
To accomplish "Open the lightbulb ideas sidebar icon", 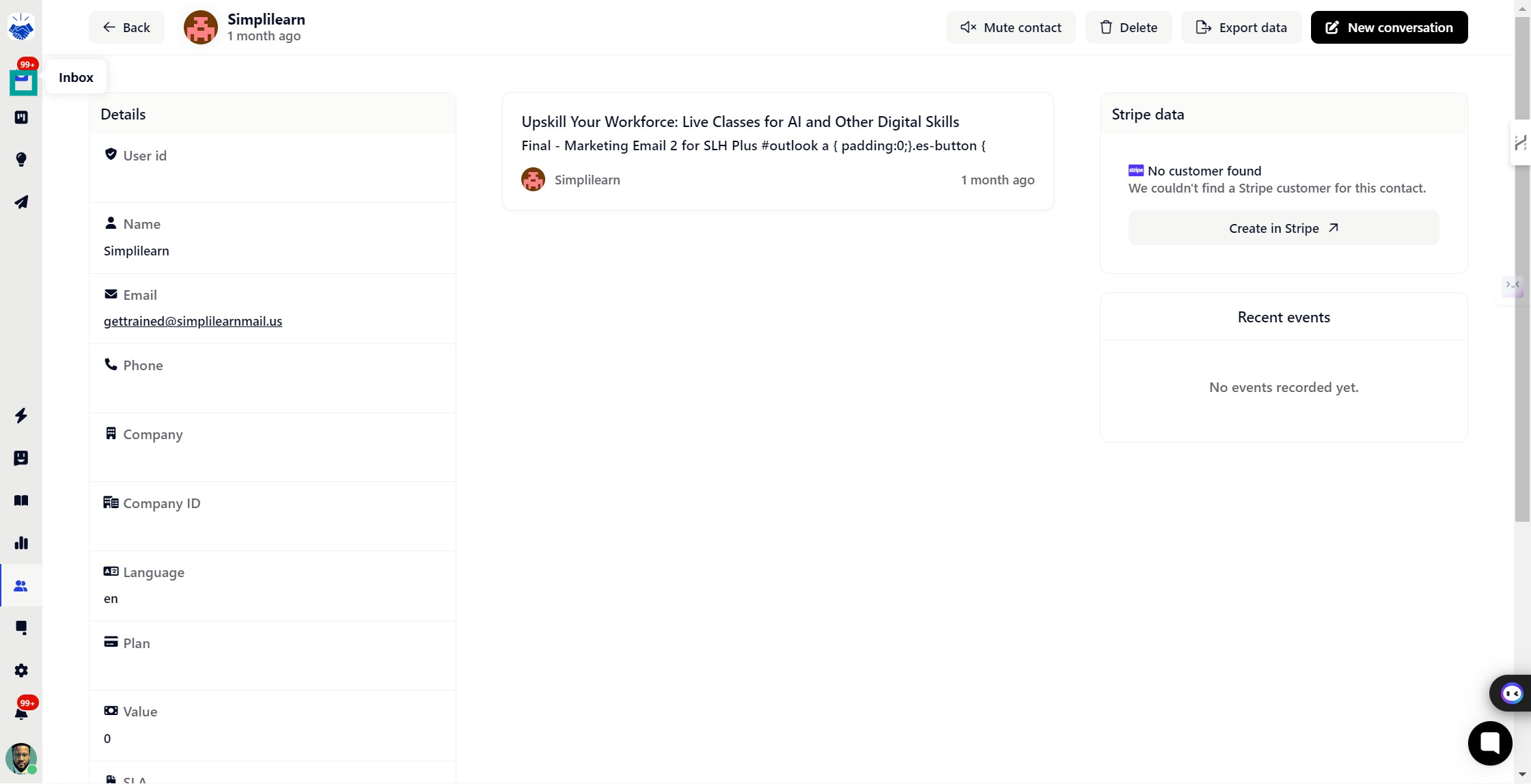I will coord(21,160).
